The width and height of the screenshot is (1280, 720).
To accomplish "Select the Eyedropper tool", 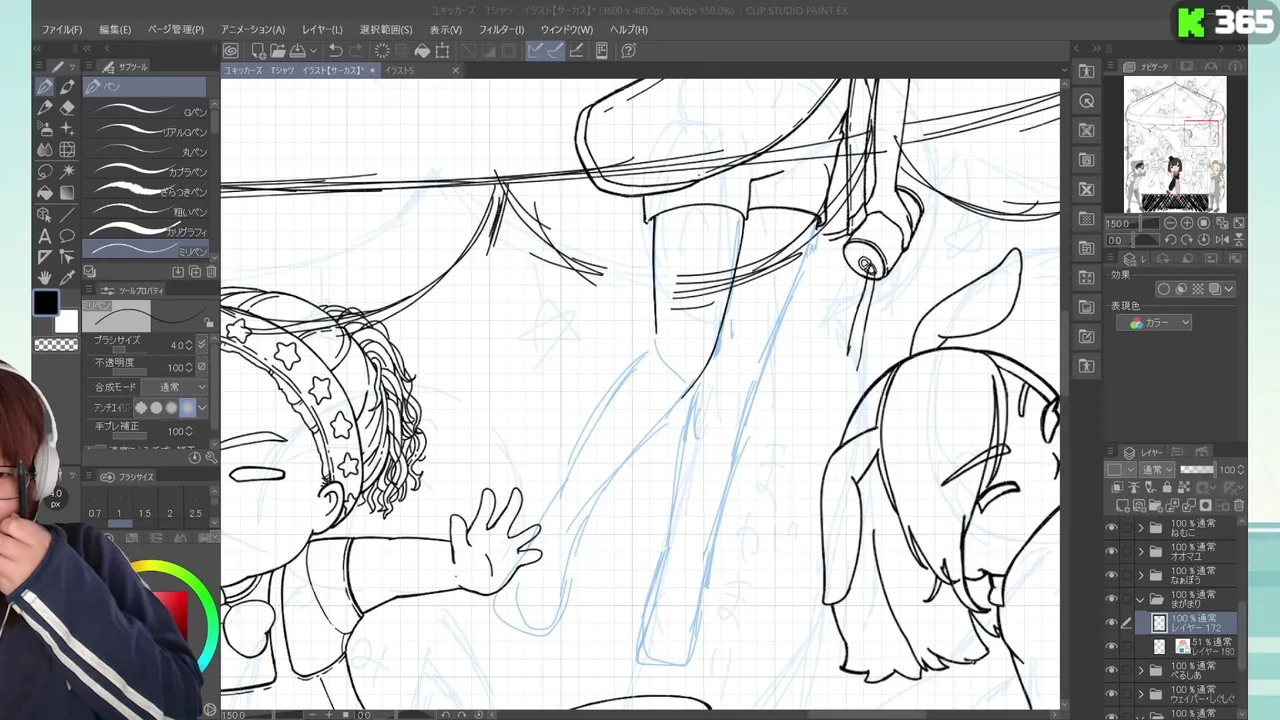I will [x=67, y=277].
